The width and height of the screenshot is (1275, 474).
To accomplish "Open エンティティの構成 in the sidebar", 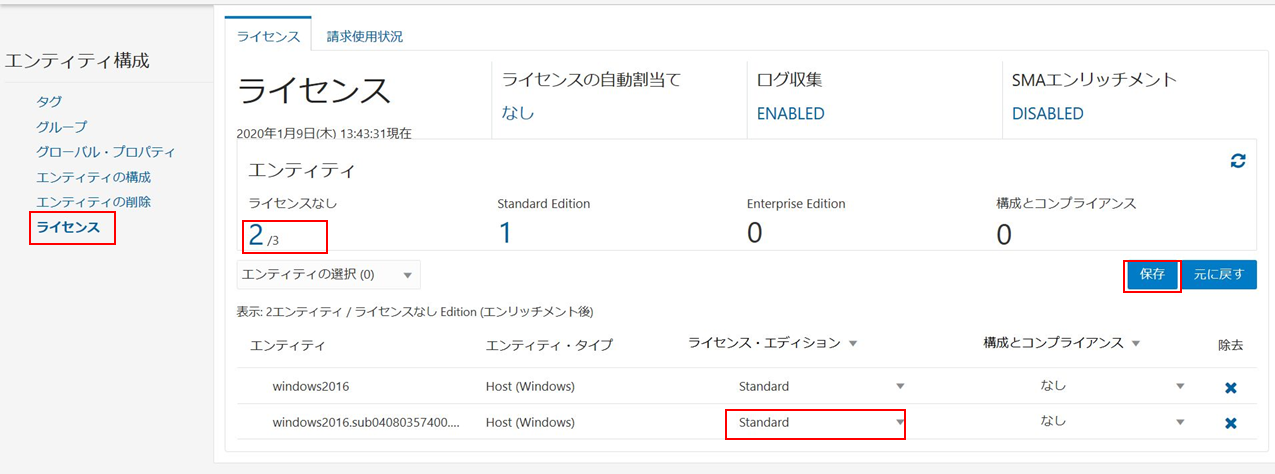I will (94, 177).
